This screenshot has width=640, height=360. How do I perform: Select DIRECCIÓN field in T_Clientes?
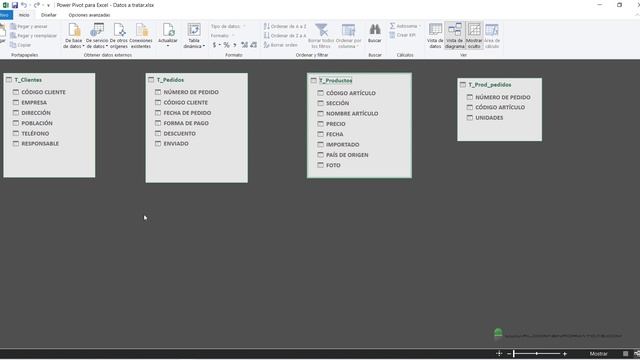click(x=36, y=113)
